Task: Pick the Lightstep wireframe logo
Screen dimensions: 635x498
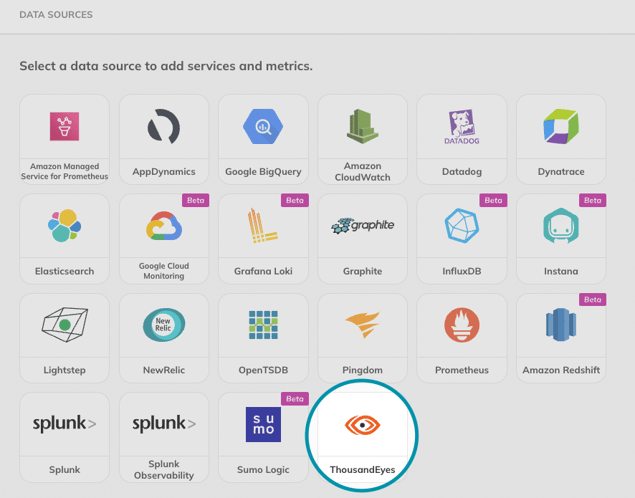Action: tap(64, 325)
